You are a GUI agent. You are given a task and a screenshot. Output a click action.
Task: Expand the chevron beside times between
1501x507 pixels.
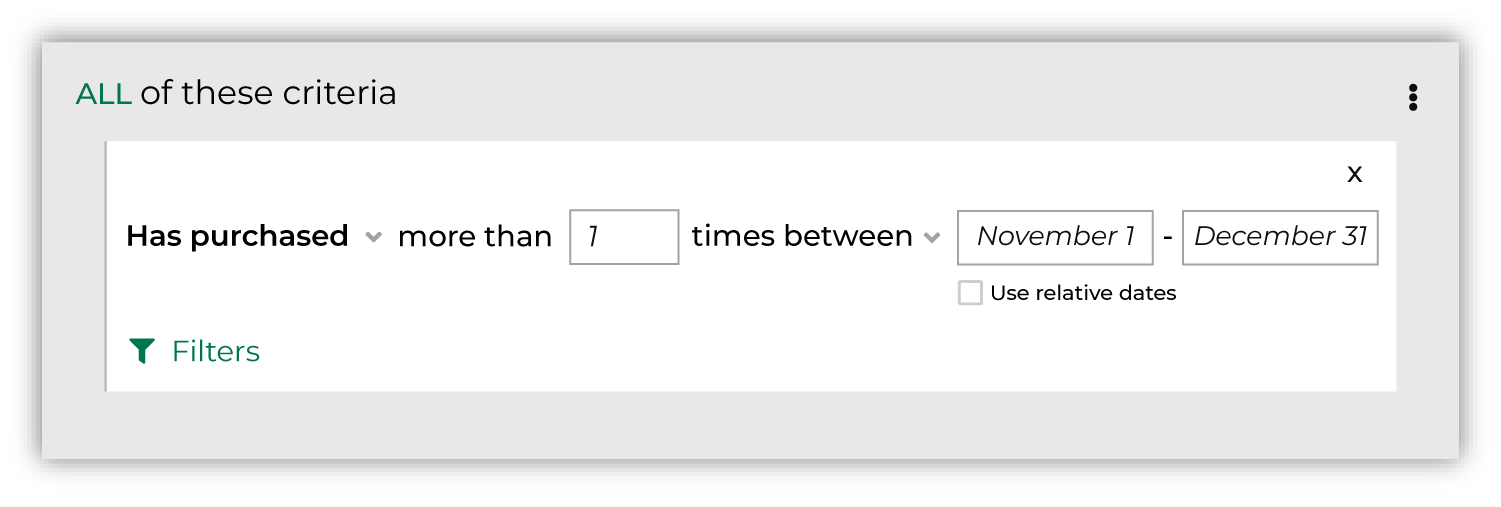click(x=932, y=238)
